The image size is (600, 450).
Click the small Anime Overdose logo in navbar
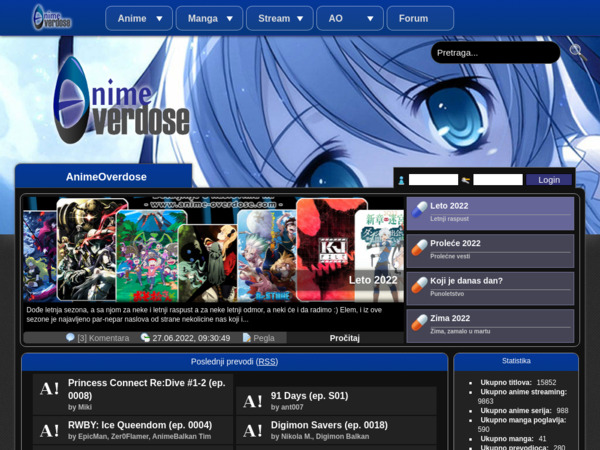[x=52, y=18]
